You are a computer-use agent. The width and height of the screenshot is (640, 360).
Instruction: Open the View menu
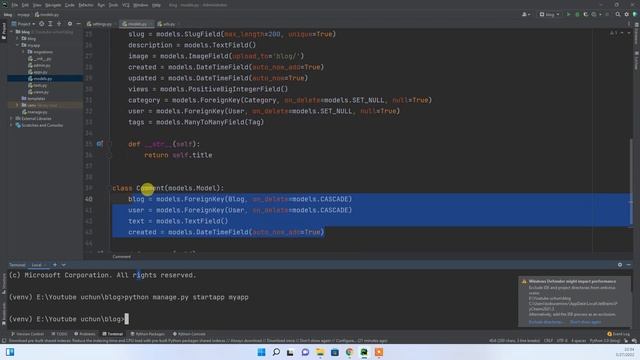click(37, 5)
